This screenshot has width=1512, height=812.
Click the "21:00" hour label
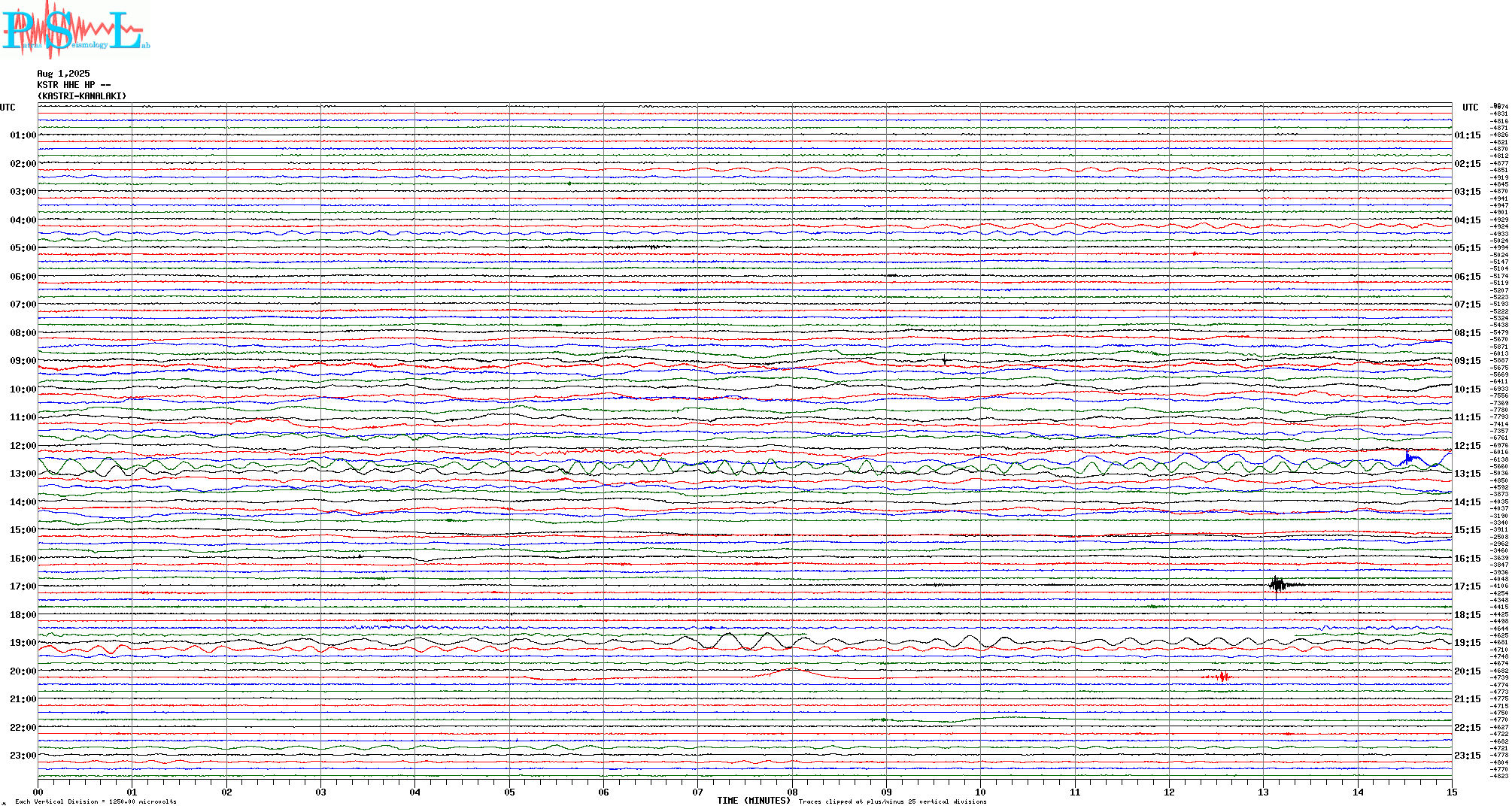coord(23,699)
